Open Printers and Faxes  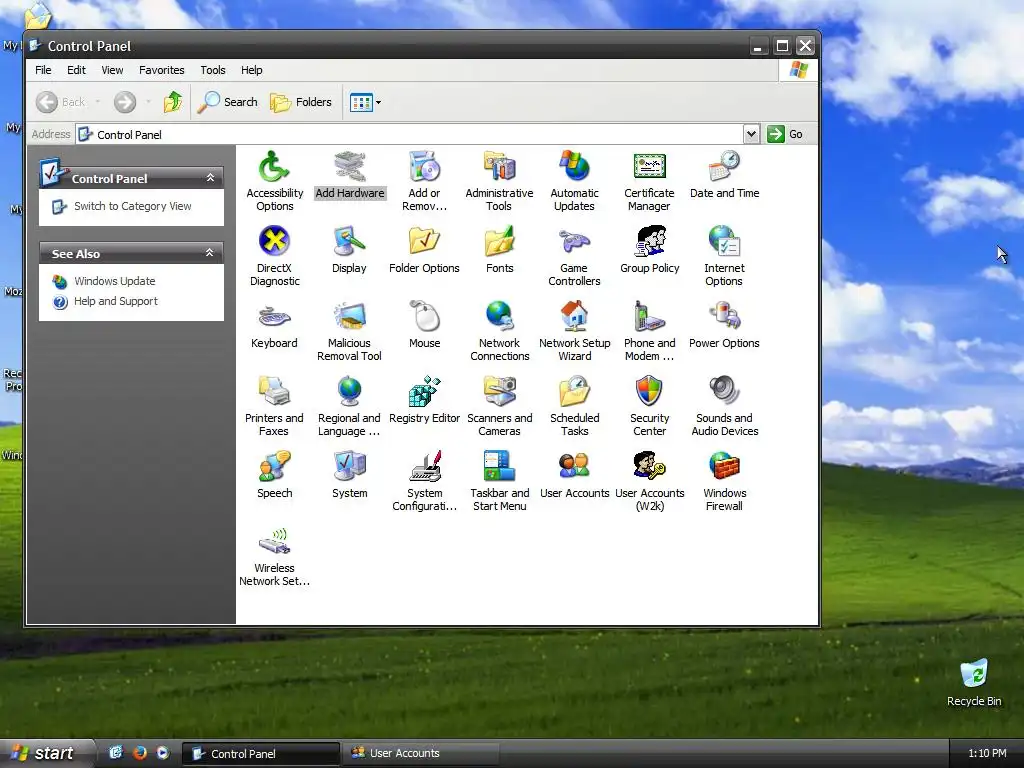click(274, 406)
